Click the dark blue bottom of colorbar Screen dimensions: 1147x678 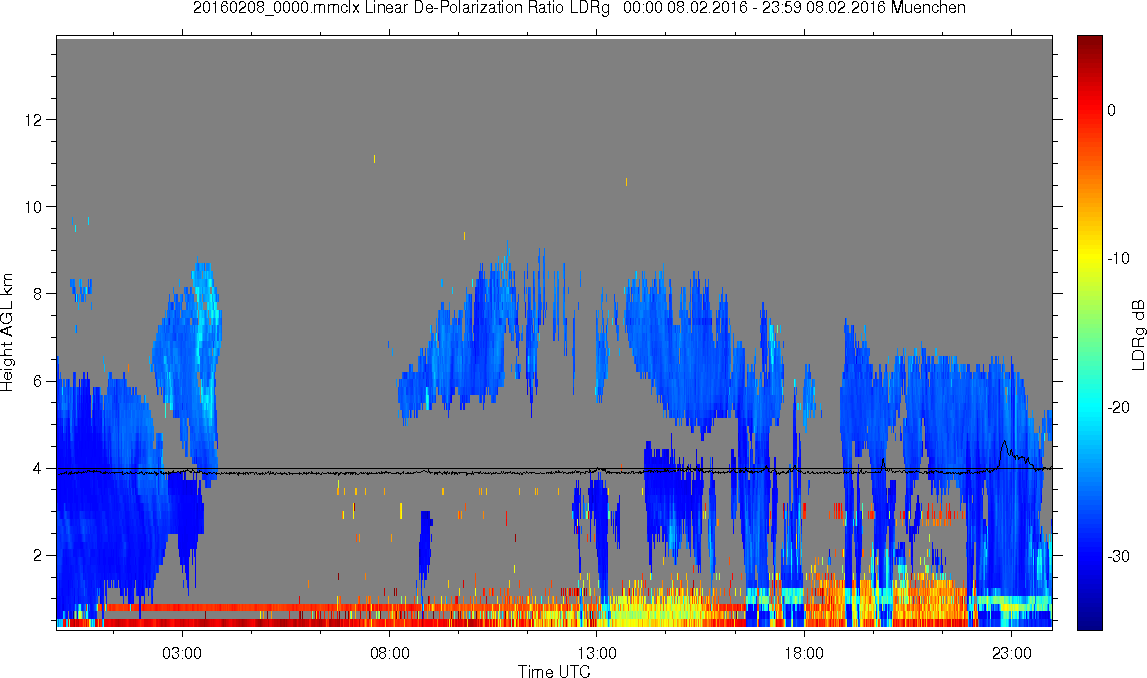click(1089, 618)
